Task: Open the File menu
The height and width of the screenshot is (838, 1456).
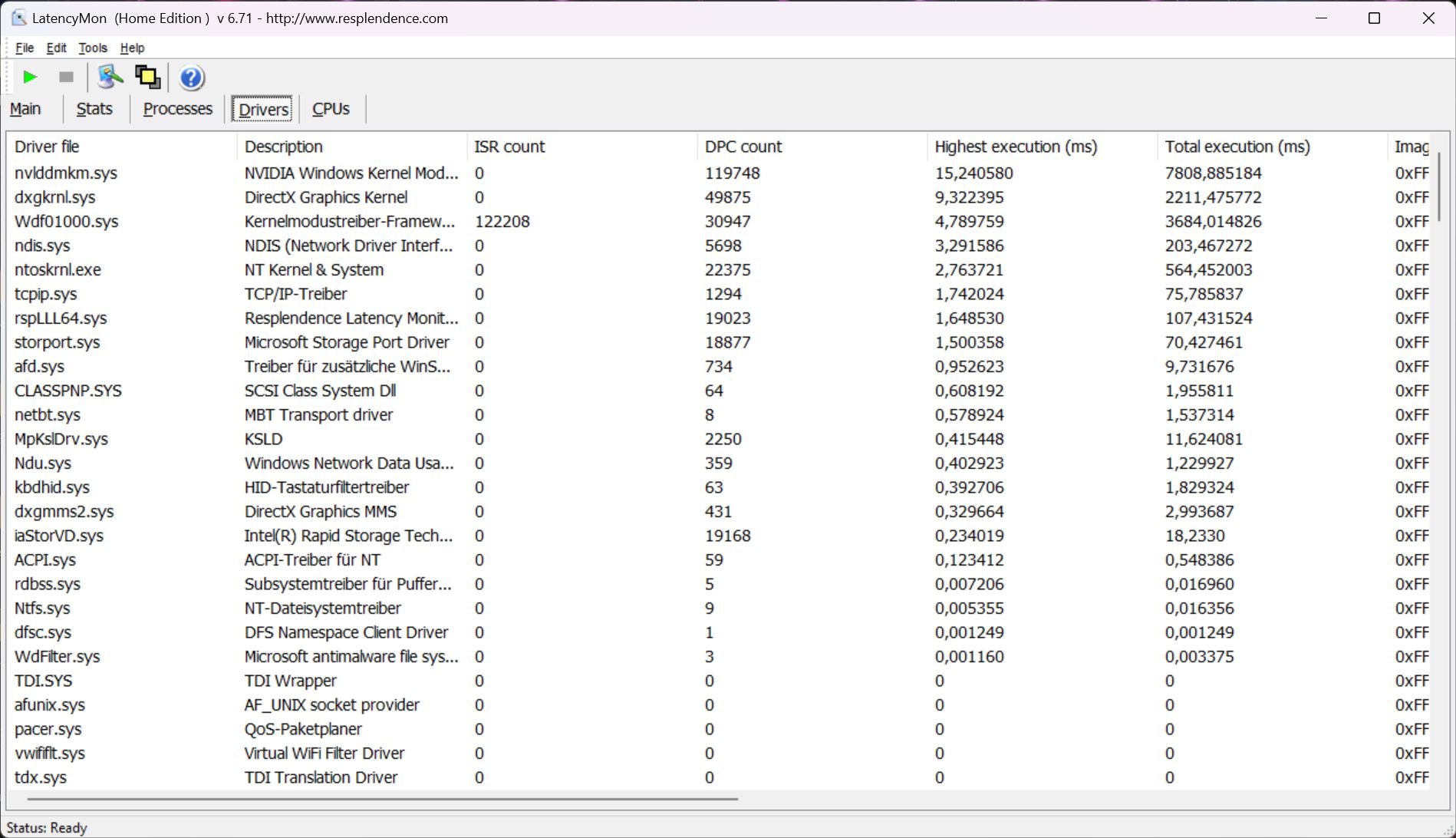Action: pyautogui.click(x=25, y=48)
